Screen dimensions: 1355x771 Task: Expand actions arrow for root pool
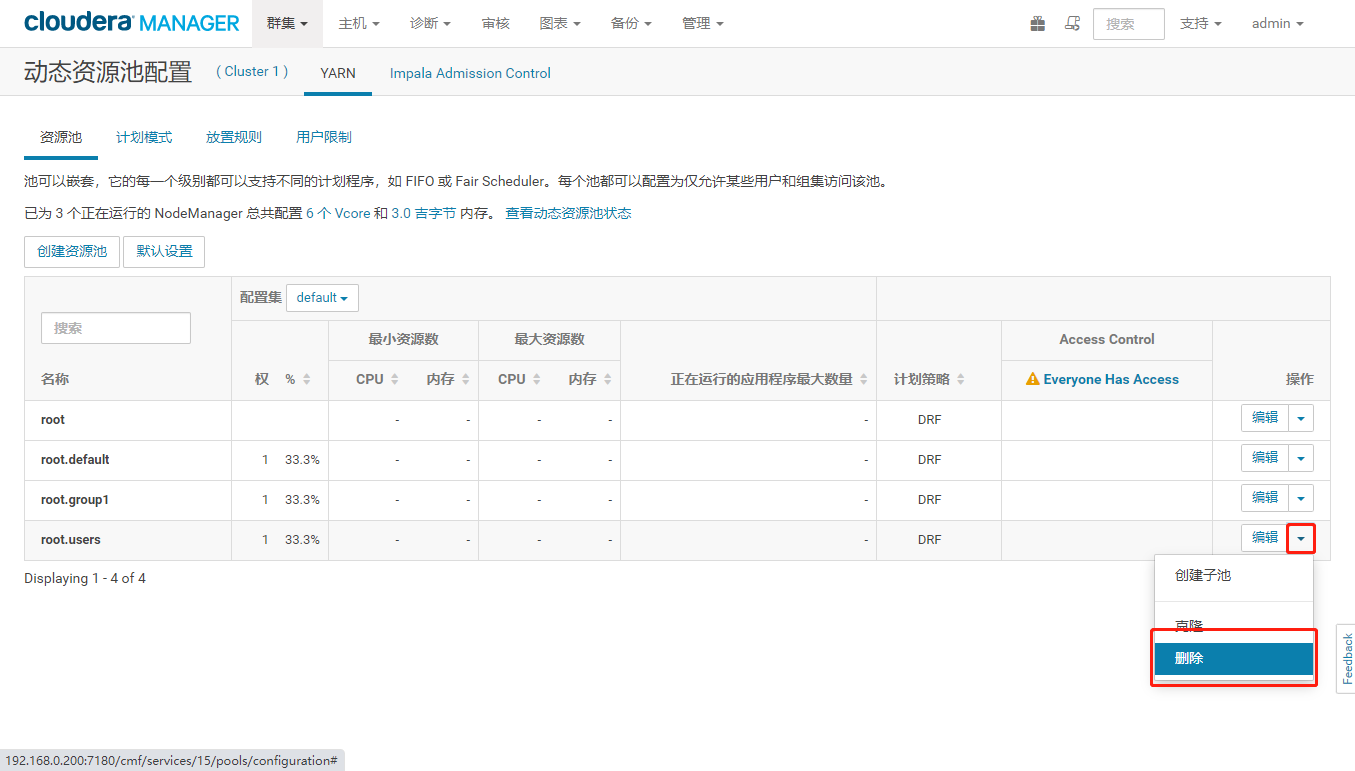coord(1301,418)
